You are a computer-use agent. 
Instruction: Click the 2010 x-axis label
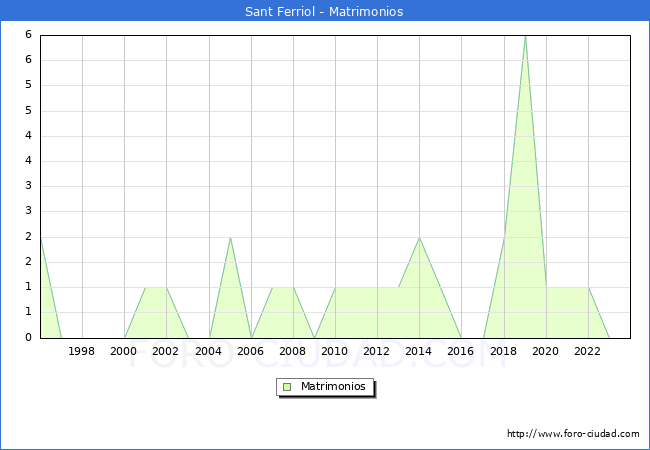[335, 351]
